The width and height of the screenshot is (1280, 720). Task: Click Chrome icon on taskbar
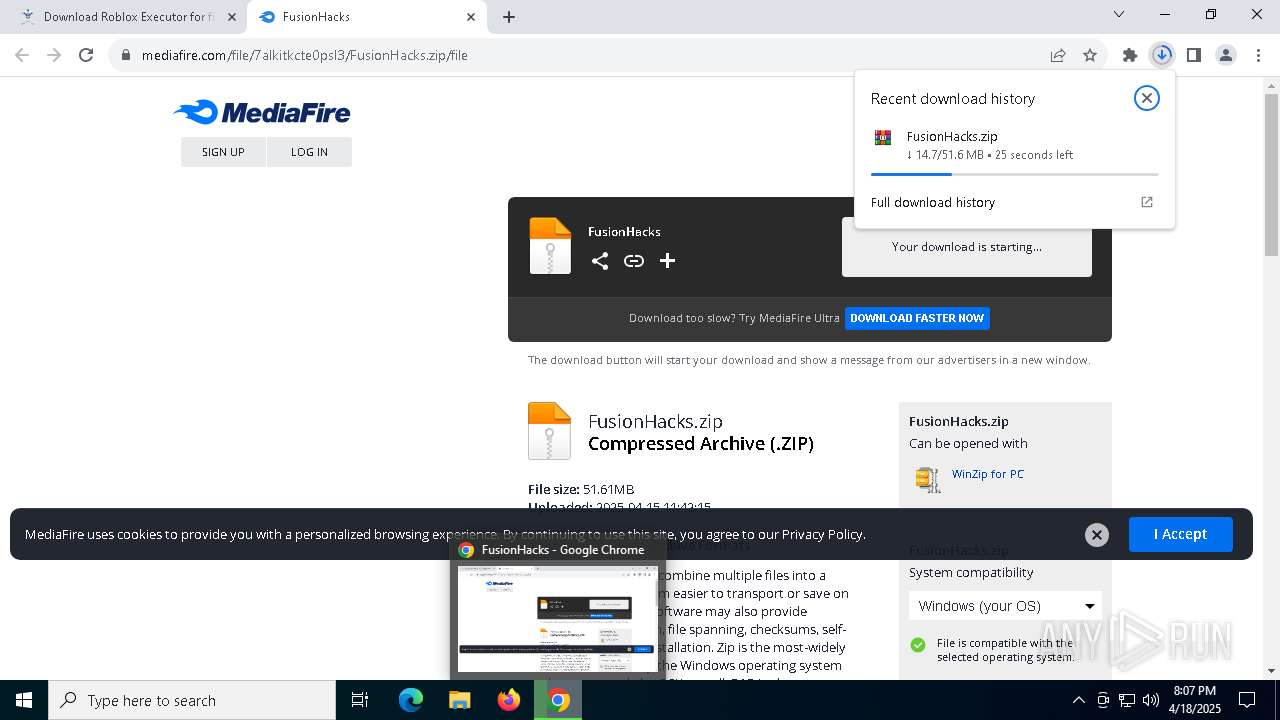click(x=559, y=700)
